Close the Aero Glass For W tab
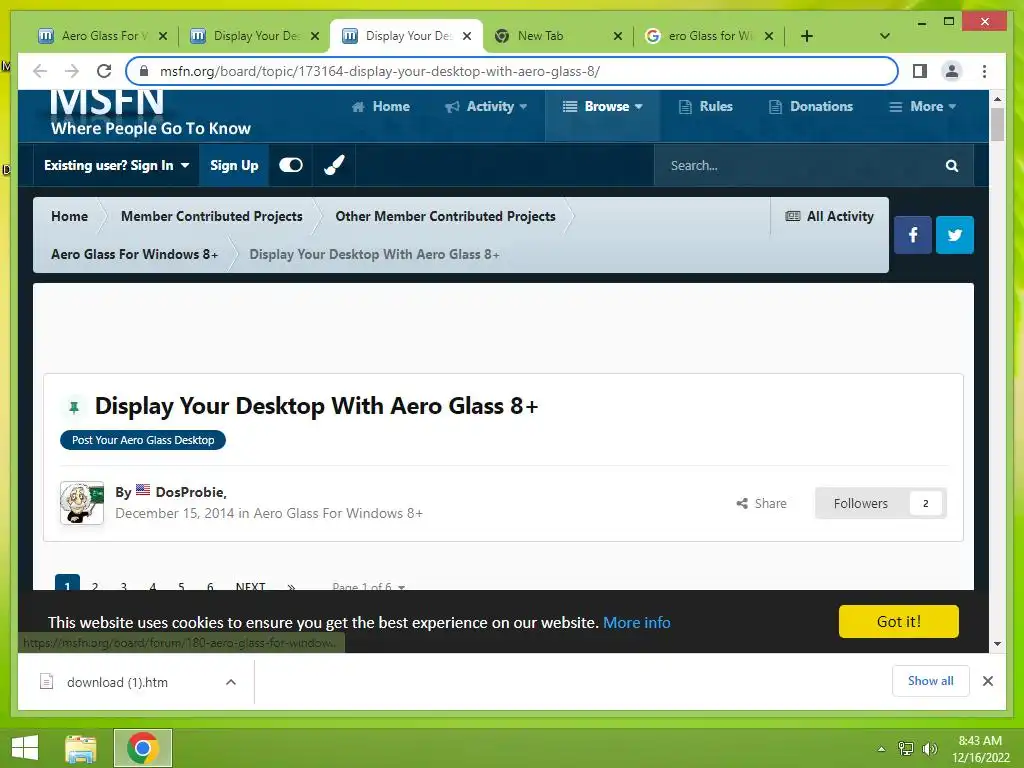Viewport: 1024px width, 768px height. pyautogui.click(x=163, y=36)
